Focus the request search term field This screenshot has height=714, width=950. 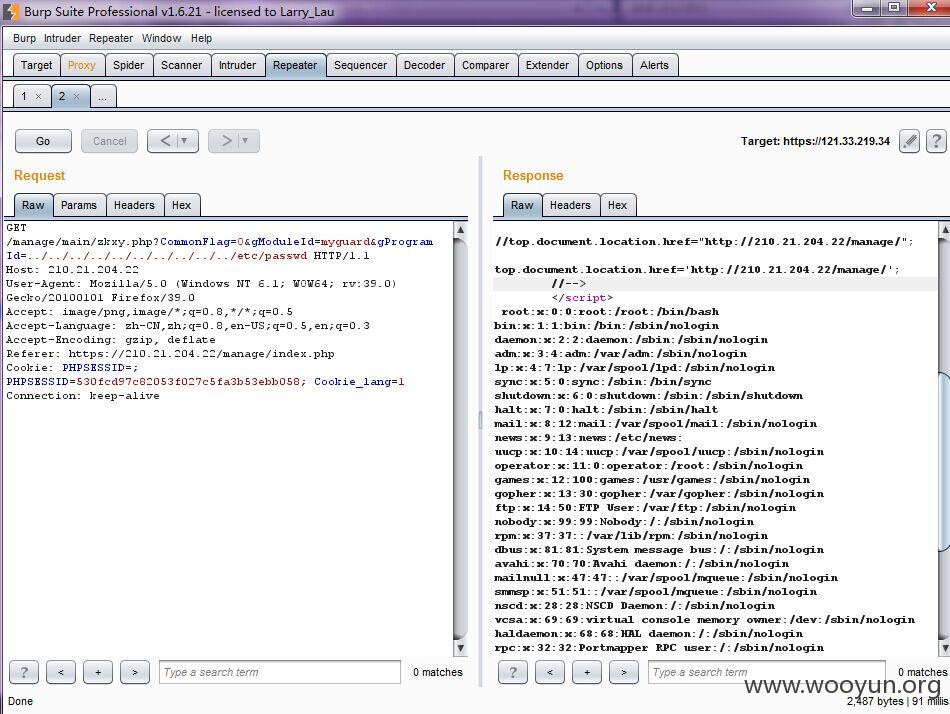(280, 672)
